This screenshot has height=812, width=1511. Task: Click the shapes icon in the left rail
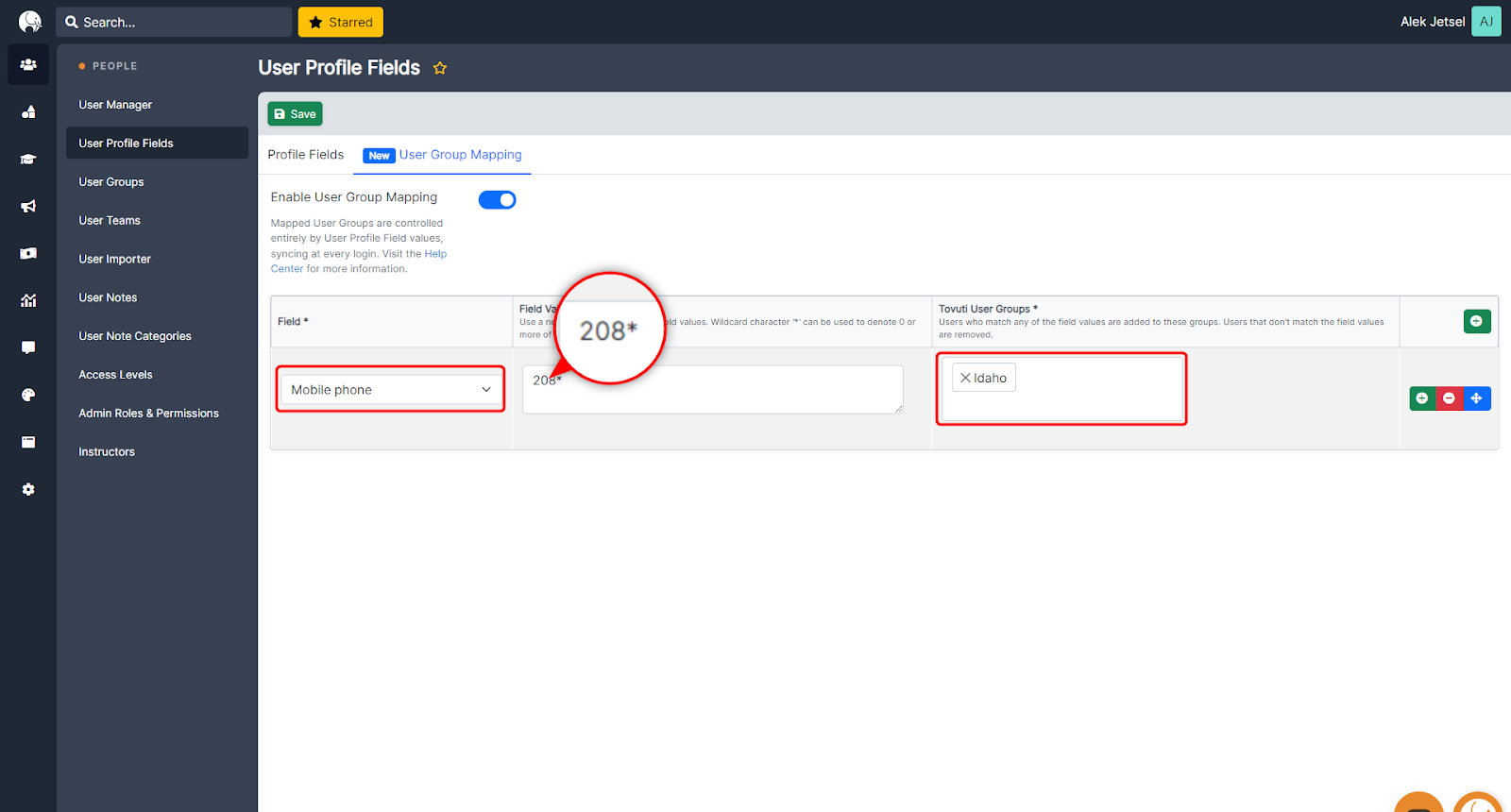coord(28,112)
